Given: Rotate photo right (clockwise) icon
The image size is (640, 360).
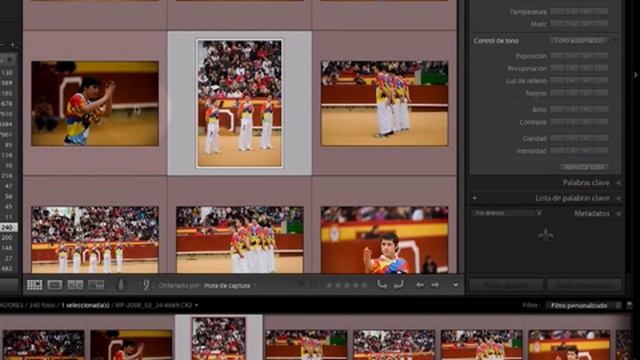Looking at the screenshot, I should click(x=399, y=284).
